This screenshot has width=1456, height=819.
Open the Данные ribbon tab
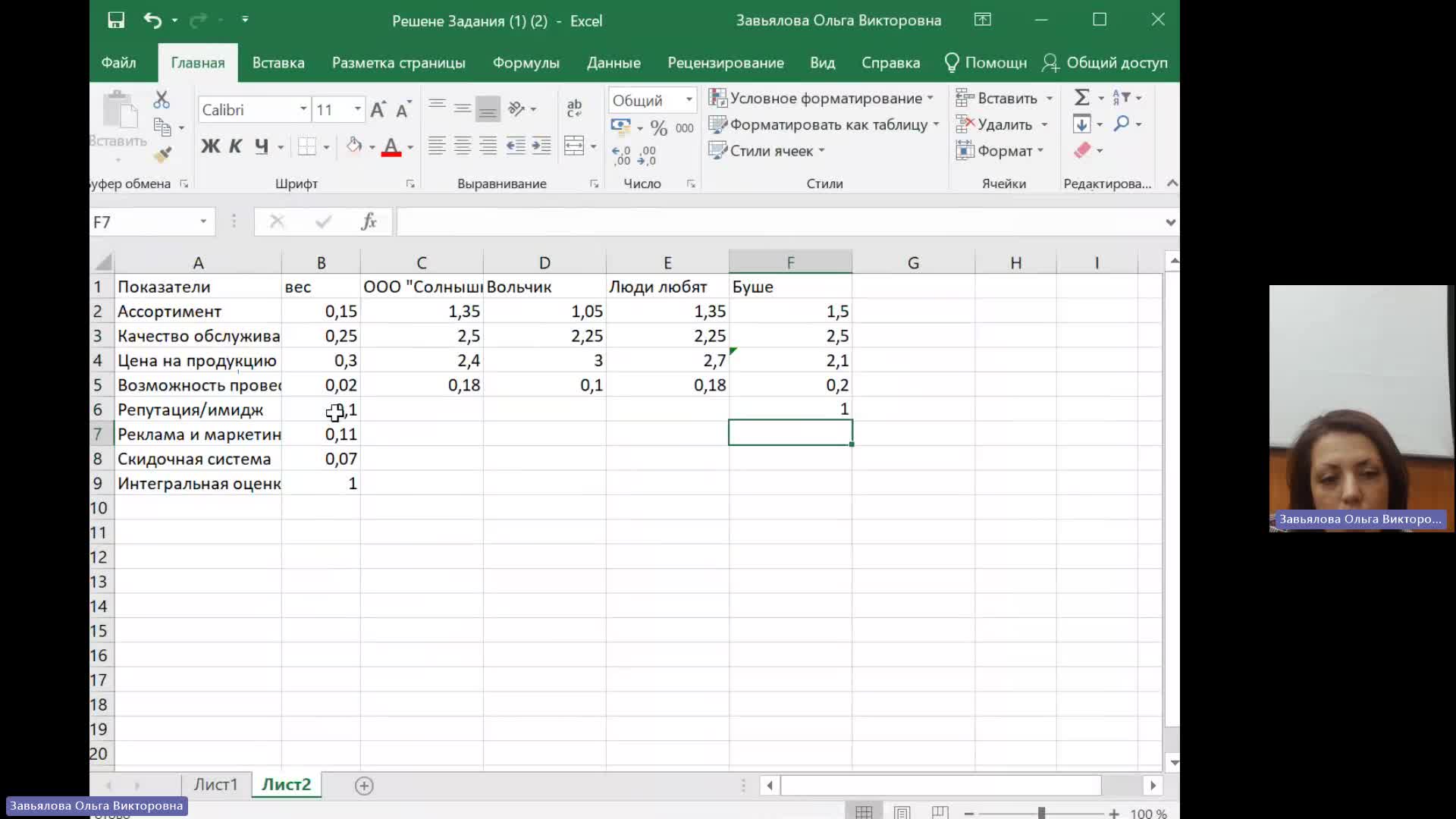[x=613, y=63]
